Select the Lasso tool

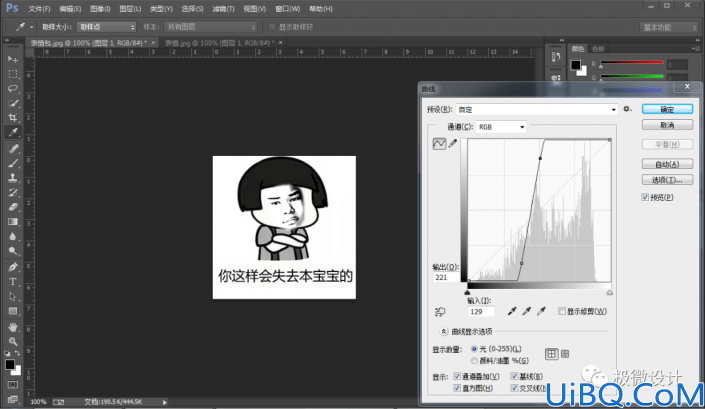pos(13,89)
